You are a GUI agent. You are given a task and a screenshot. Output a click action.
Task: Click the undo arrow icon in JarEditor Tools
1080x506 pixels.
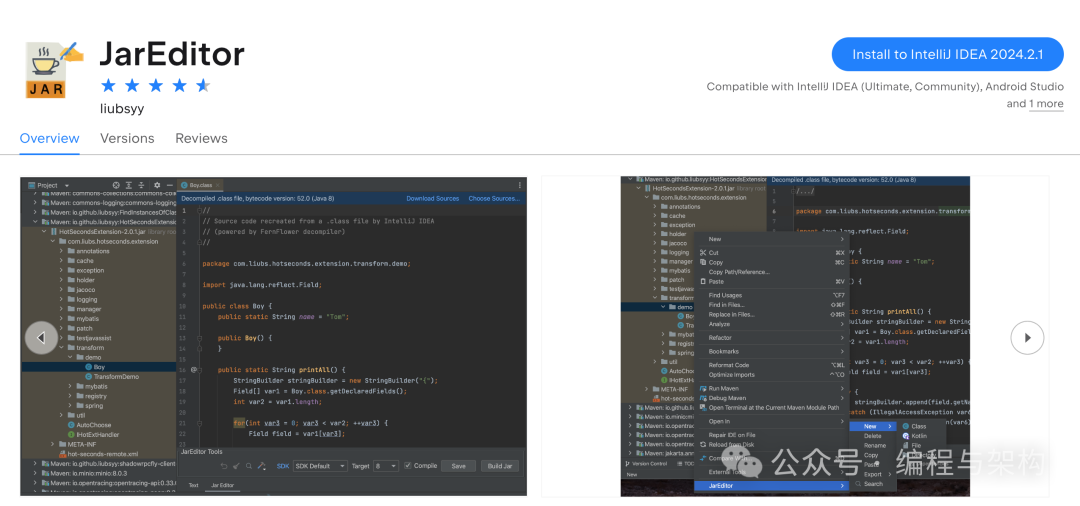(x=224, y=466)
